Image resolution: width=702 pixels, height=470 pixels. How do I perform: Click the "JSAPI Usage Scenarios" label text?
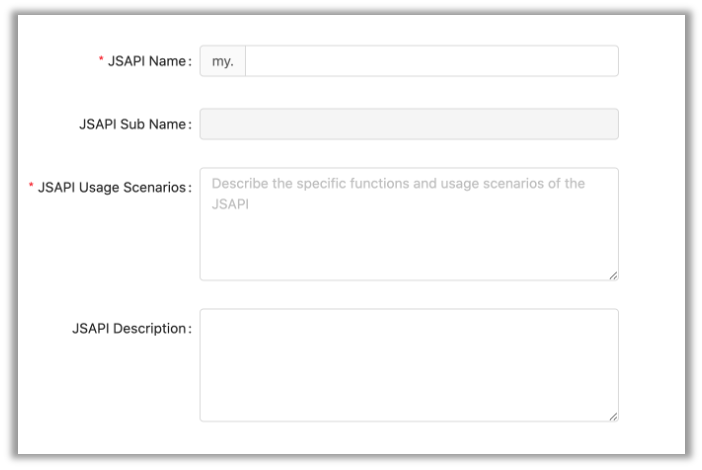tap(112, 187)
